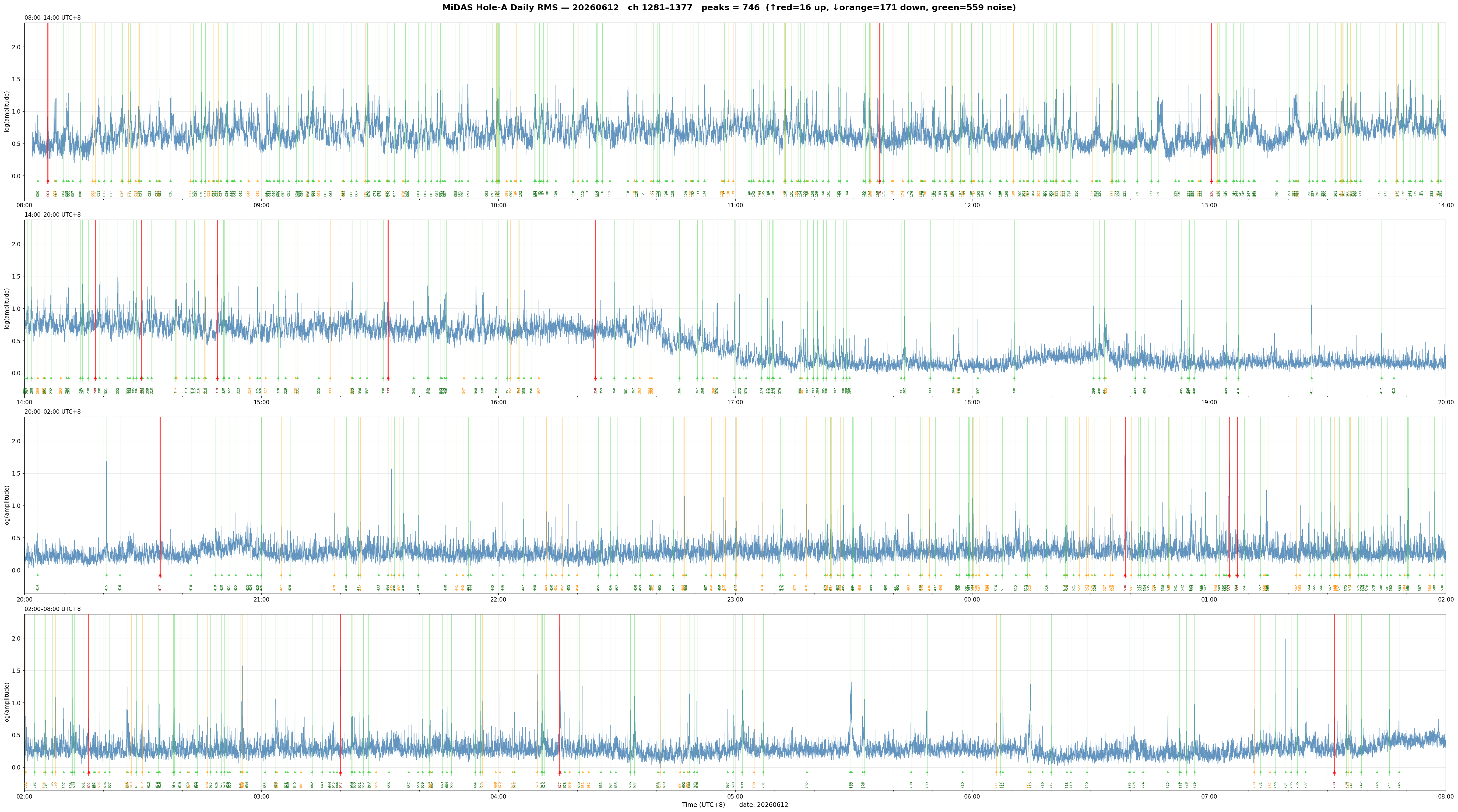Select the 19:00 time tick label

click(1209, 402)
